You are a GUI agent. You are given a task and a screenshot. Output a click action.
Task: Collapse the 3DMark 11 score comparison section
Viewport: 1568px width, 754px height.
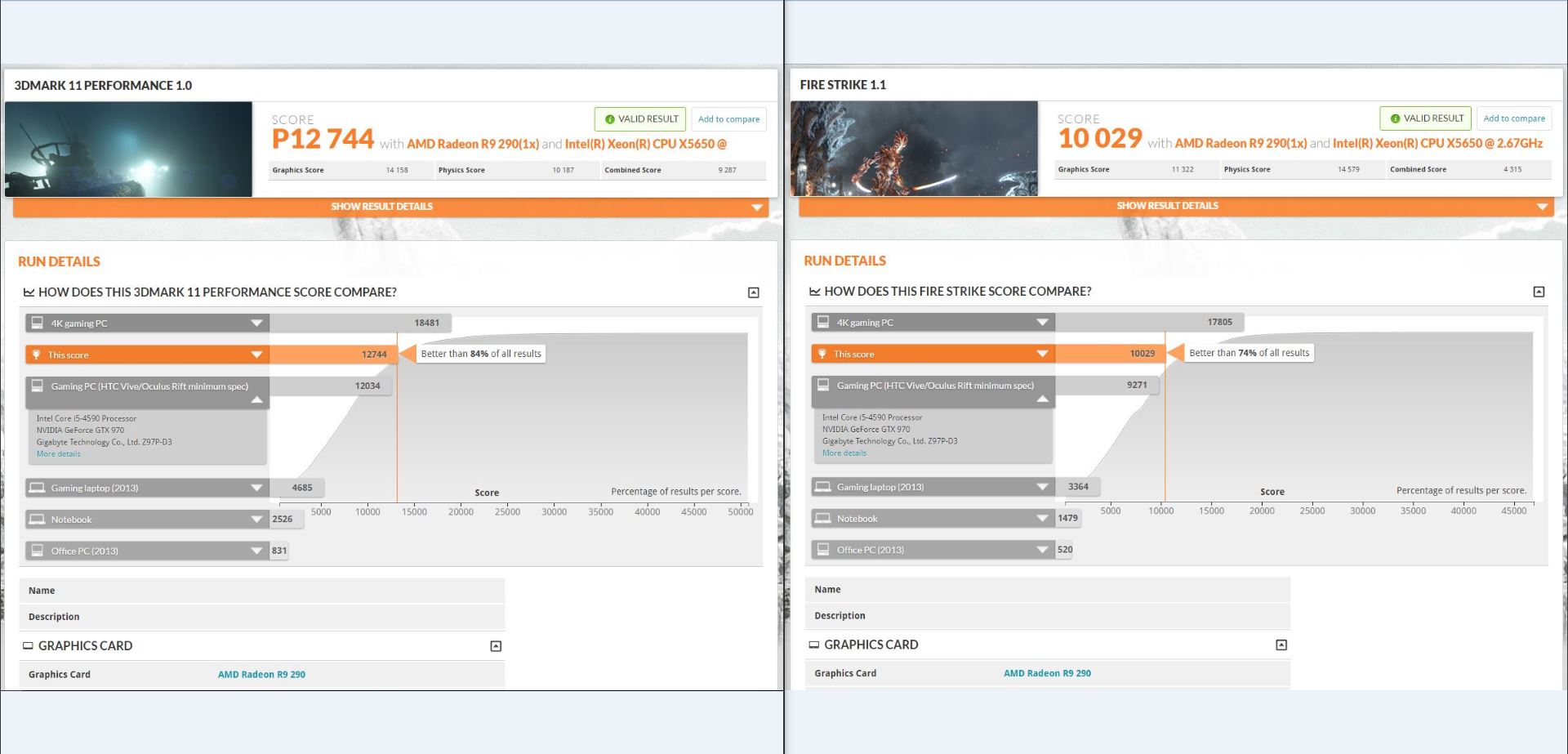click(x=754, y=292)
